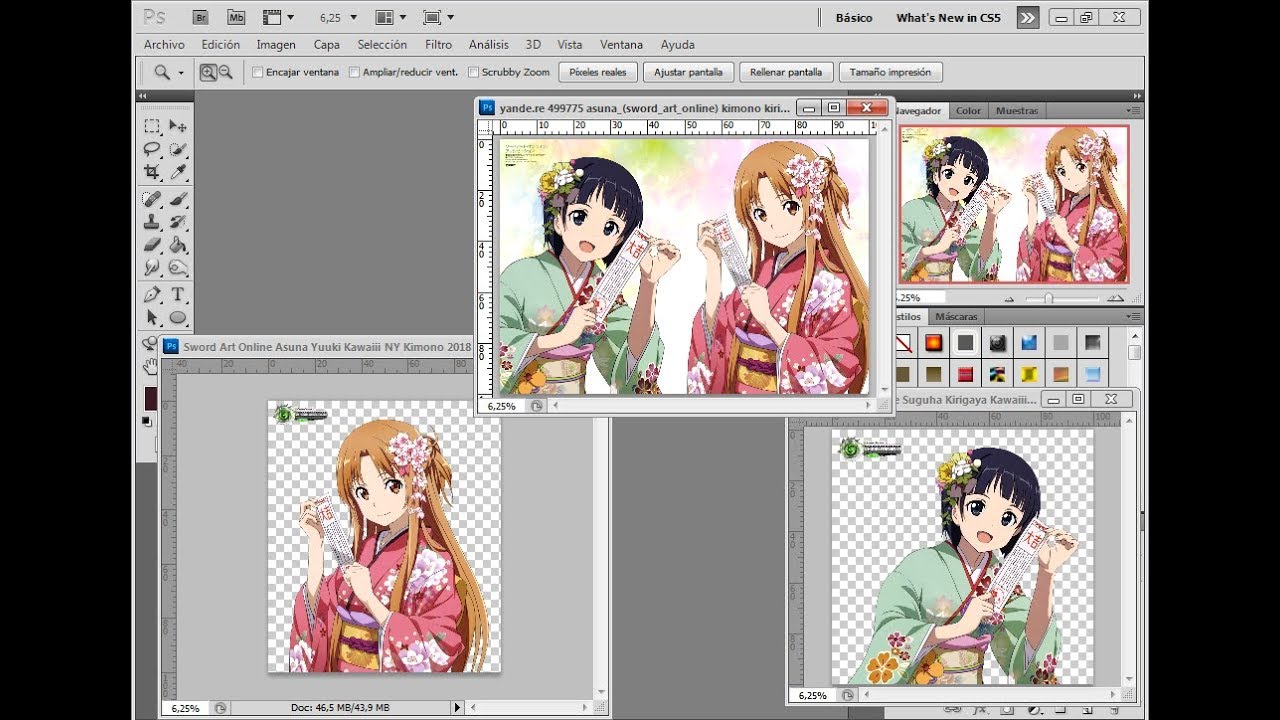1280x720 pixels.
Task: Click the Estilos panel scroll up arrow
Action: click(x=1134, y=337)
